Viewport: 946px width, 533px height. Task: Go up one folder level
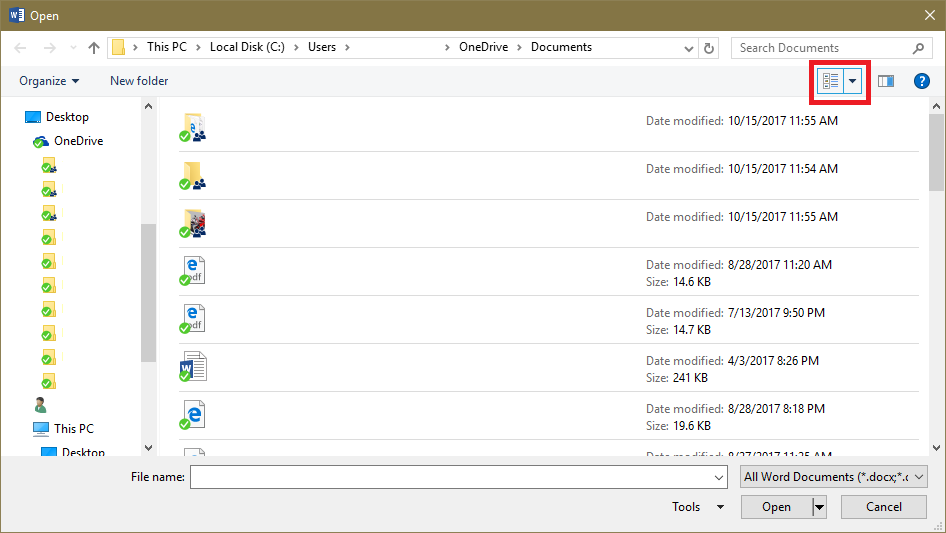[94, 48]
